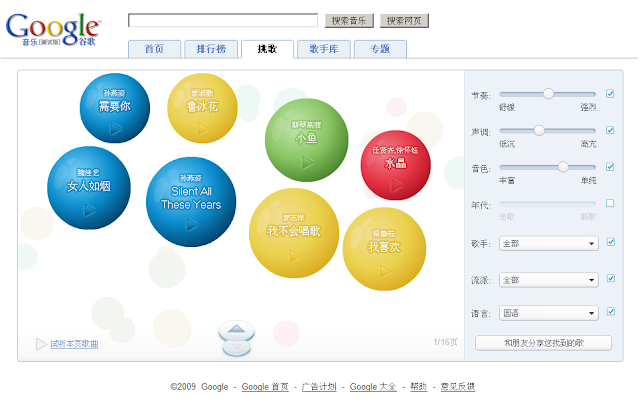Click the 搜索音乐 search button
This screenshot has width=640, height=403.
click(349, 21)
